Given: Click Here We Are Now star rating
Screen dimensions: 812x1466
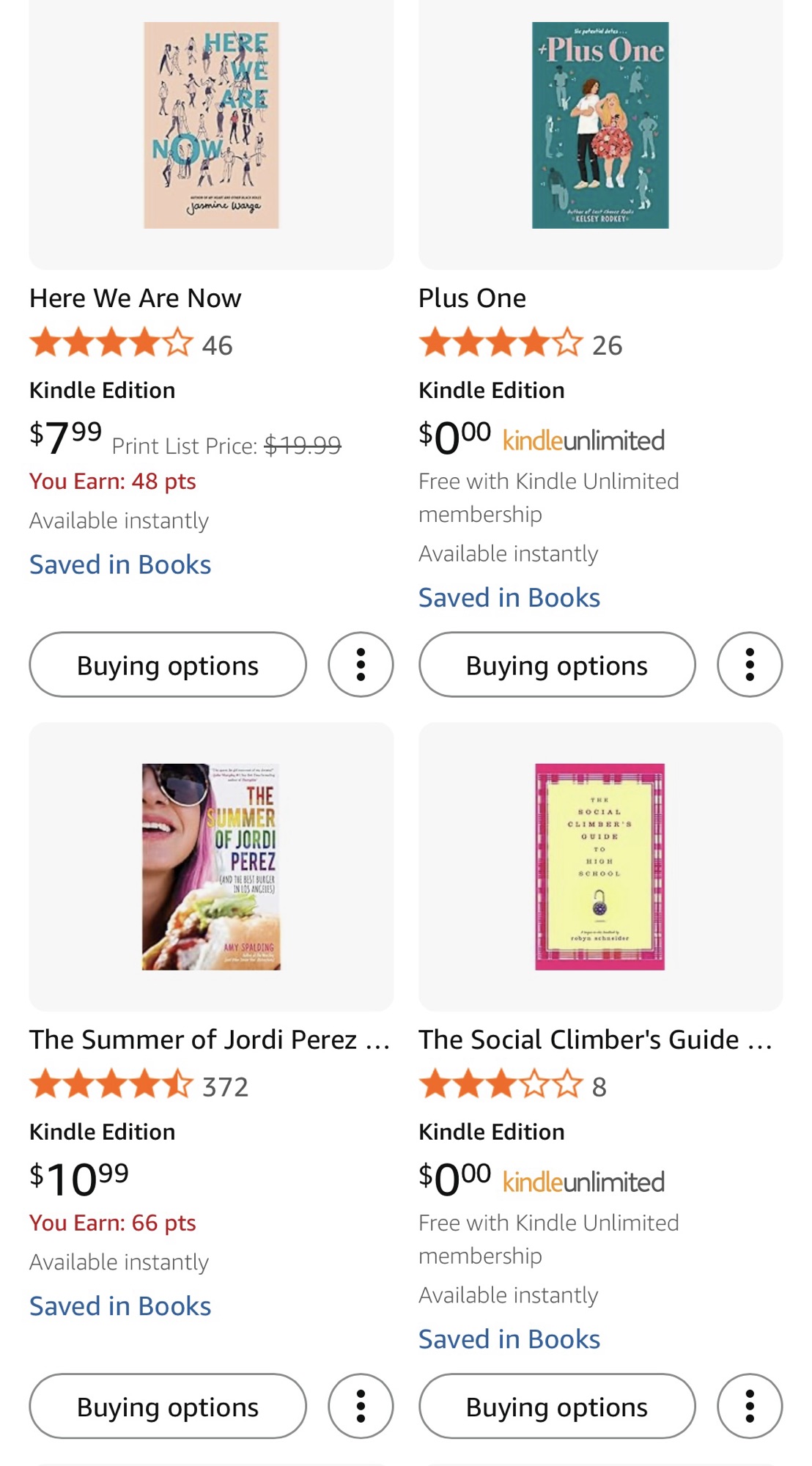Looking at the screenshot, I should point(111,344).
